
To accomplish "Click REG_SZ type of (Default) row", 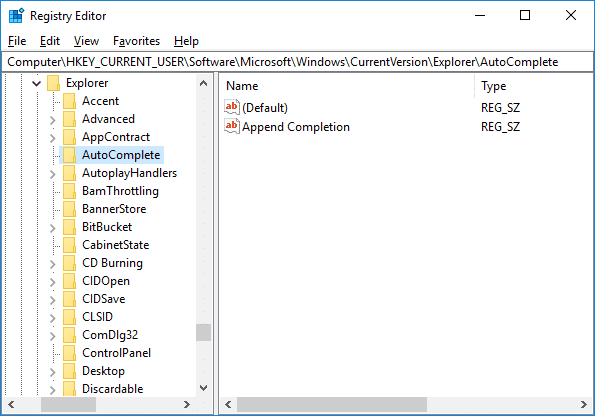I will tap(500, 108).
